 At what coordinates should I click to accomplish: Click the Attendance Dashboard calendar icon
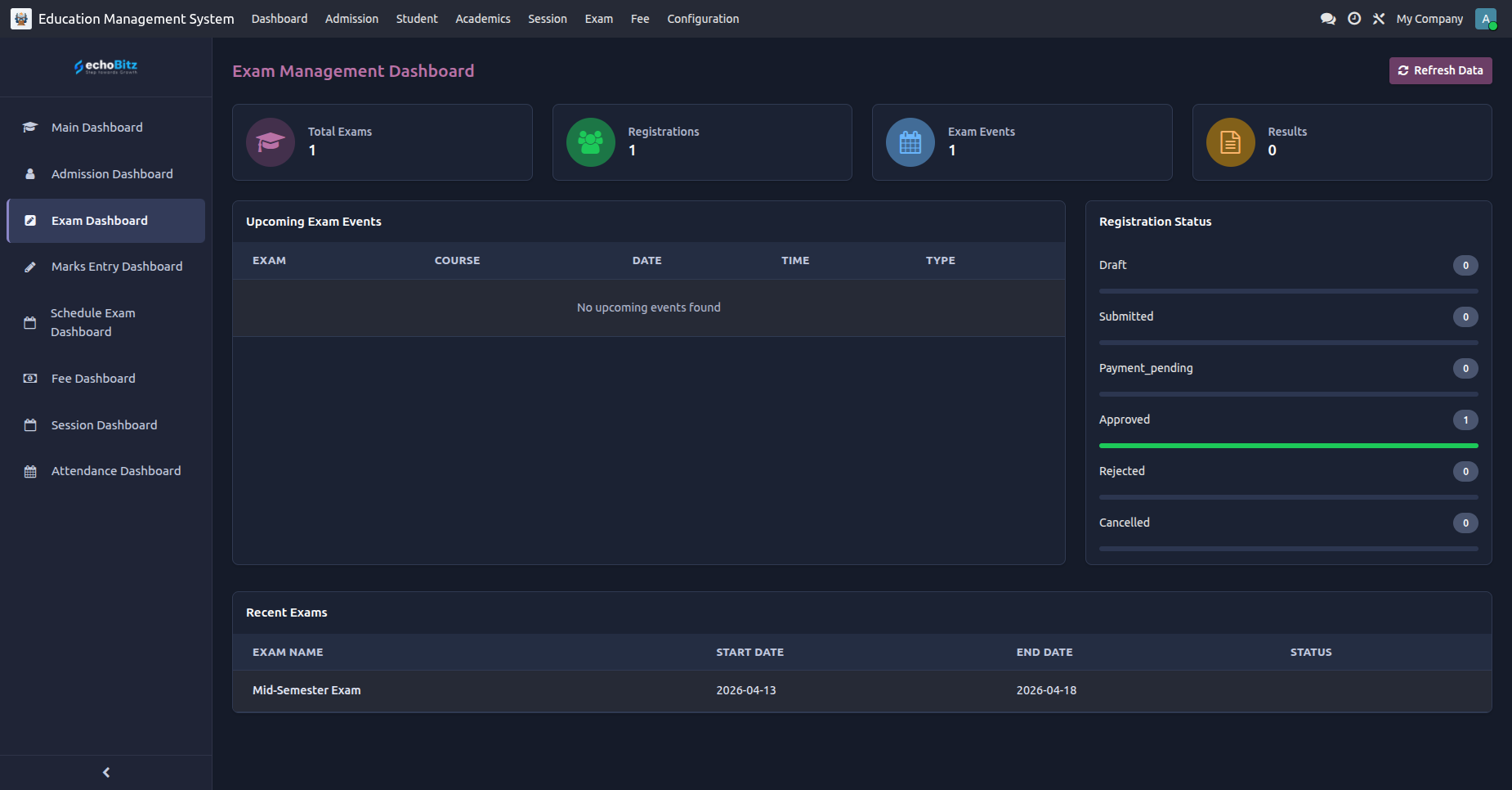(30, 471)
